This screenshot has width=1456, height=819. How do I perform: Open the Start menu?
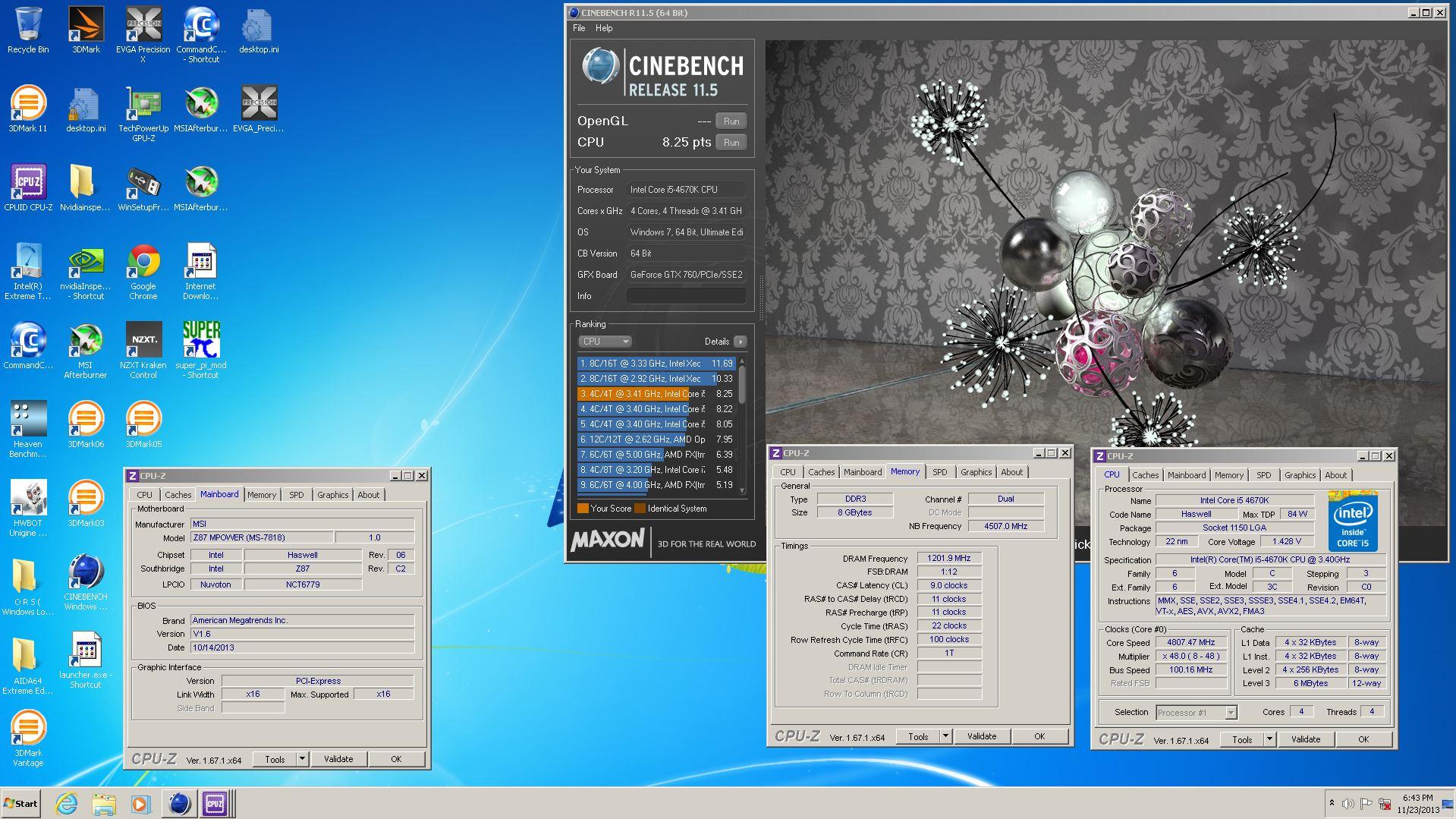click(20, 804)
